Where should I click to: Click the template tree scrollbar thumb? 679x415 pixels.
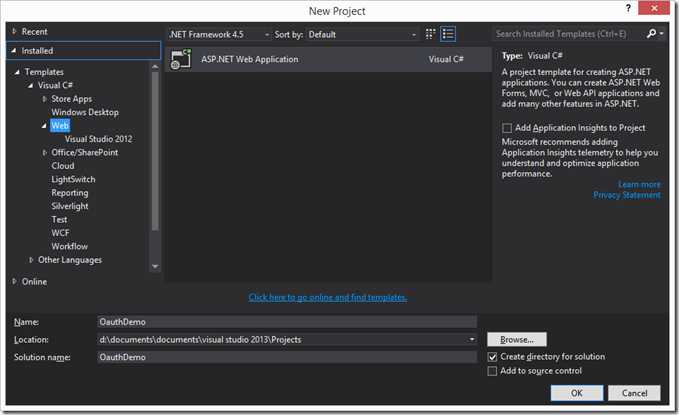155,151
